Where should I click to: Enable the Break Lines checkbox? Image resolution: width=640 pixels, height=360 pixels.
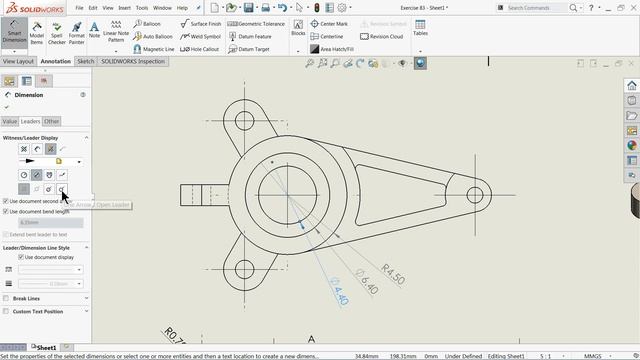point(6,298)
